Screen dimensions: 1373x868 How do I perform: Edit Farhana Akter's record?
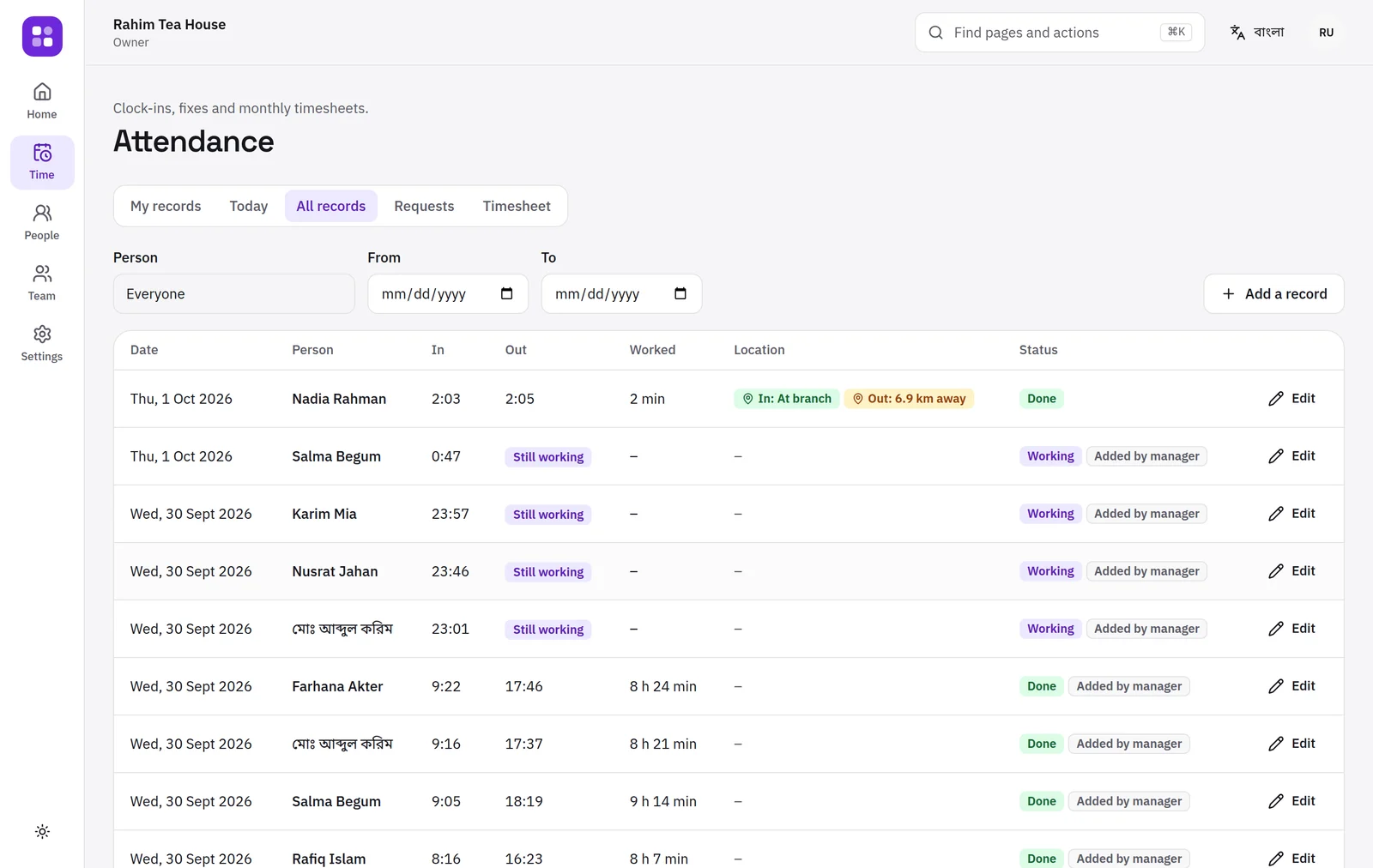click(x=1291, y=686)
